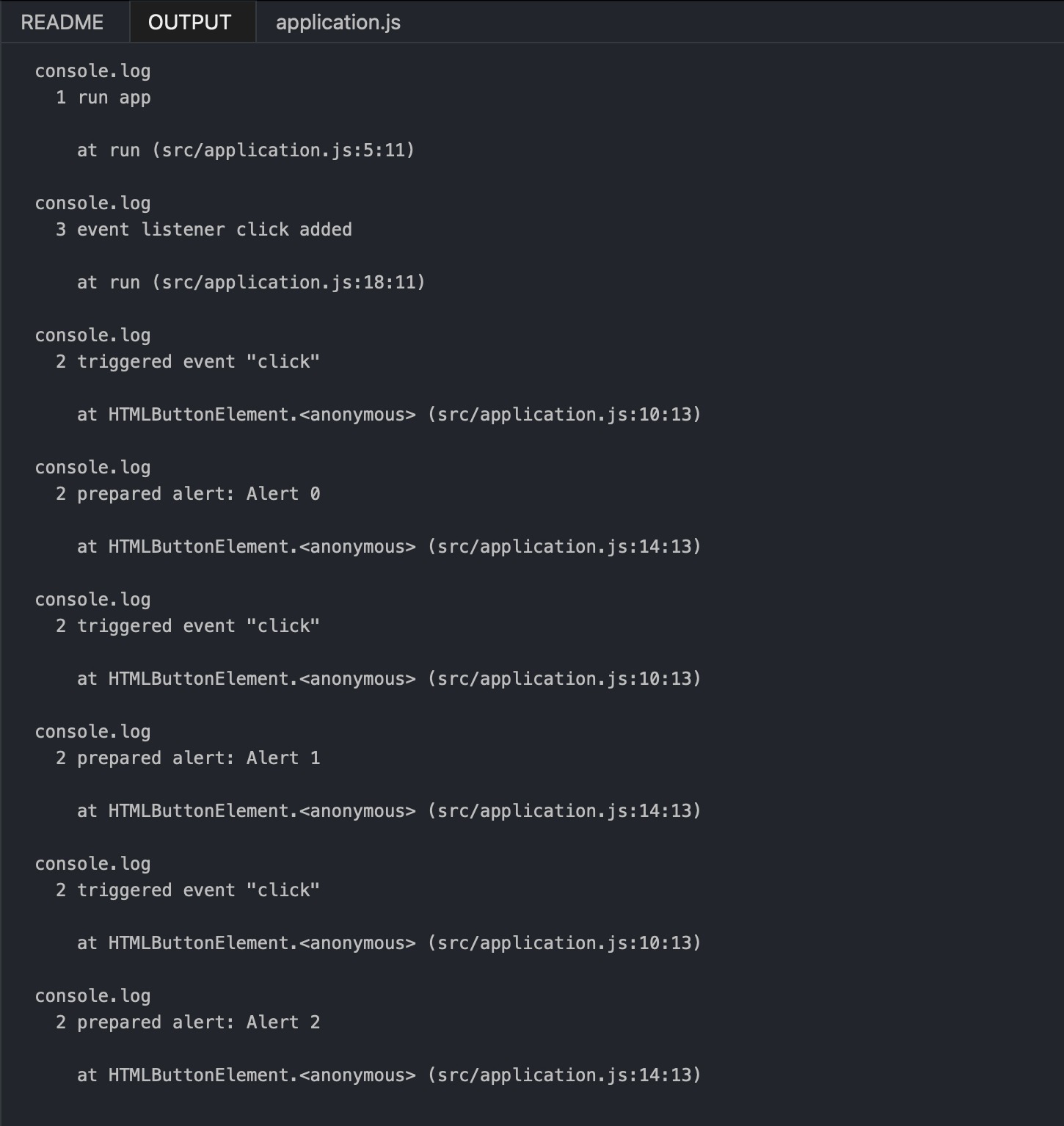Click the first 'triggered event "click"' message

188,362
